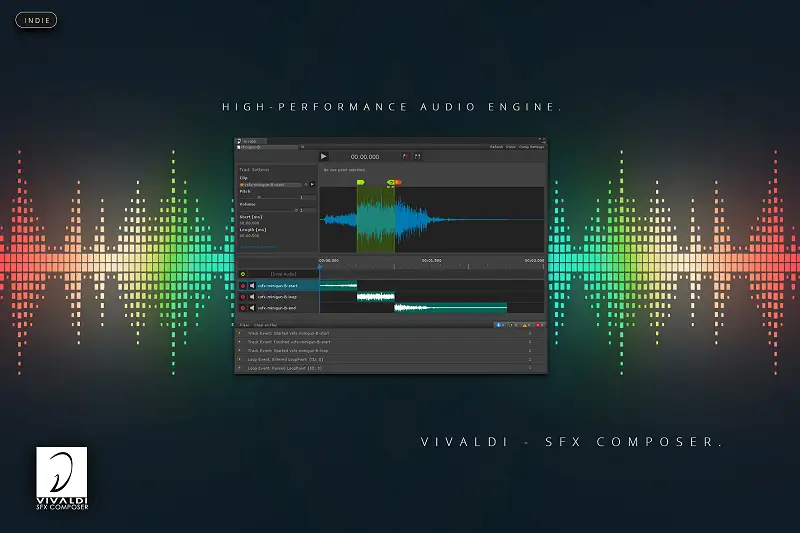Remove the vsfx-minigun-8-start track via red icon

(243, 286)
